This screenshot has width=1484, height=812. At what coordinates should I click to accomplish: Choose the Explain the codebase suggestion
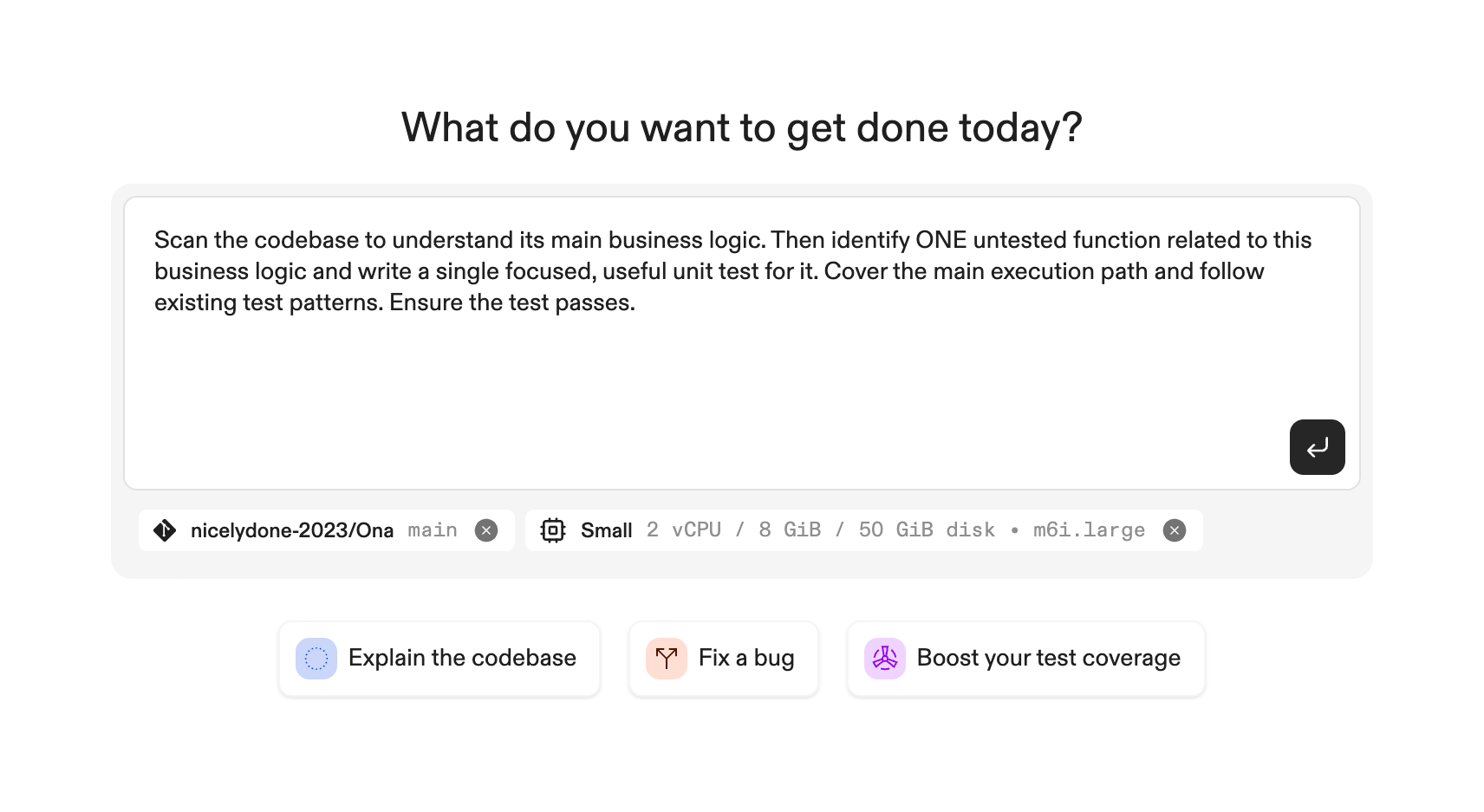pyautogui.click(x=462, y=659)
